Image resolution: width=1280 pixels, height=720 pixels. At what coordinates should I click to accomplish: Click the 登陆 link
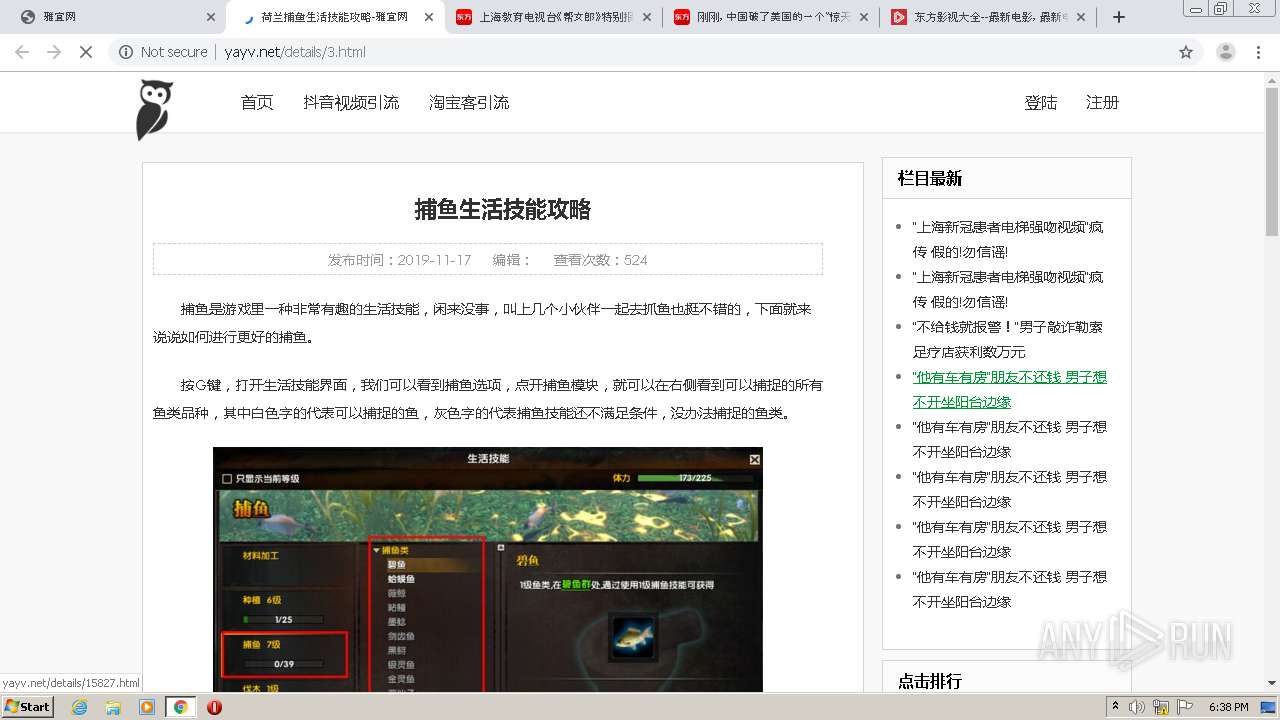[1041, 102]
